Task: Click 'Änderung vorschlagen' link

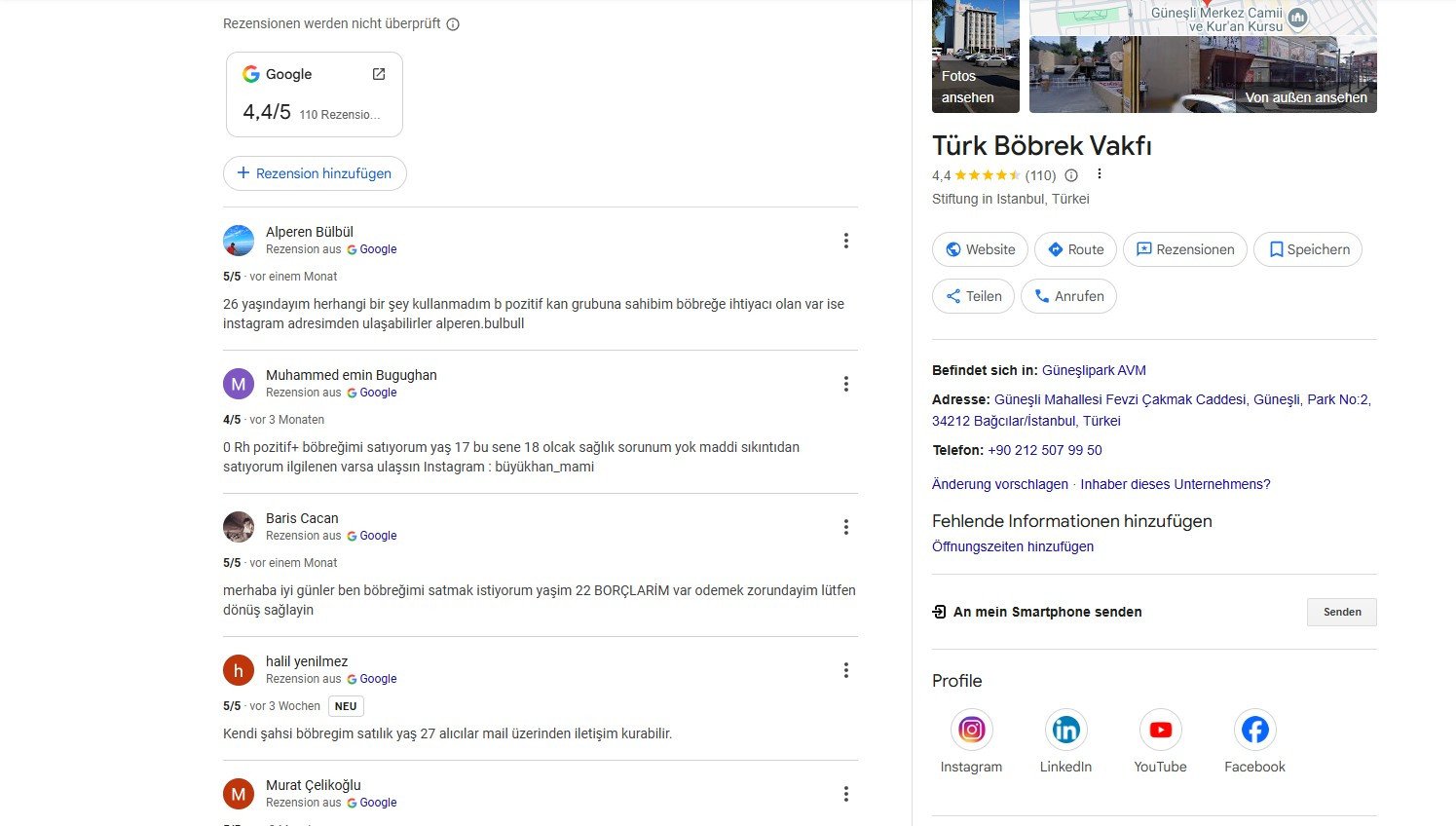Action: click(x=1000, y=484)
